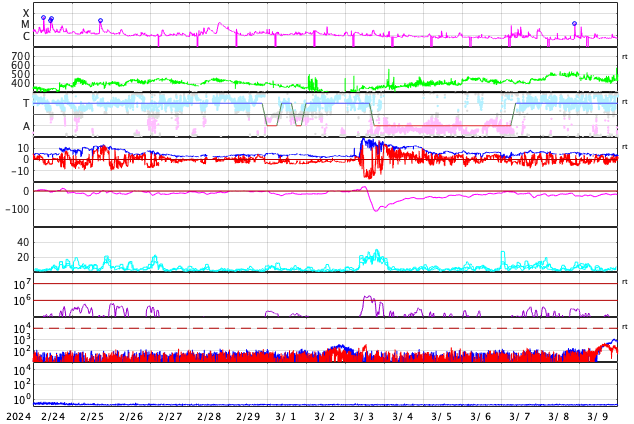Select the 2/25 date label

pyautogui.click(x=92, y=417)
